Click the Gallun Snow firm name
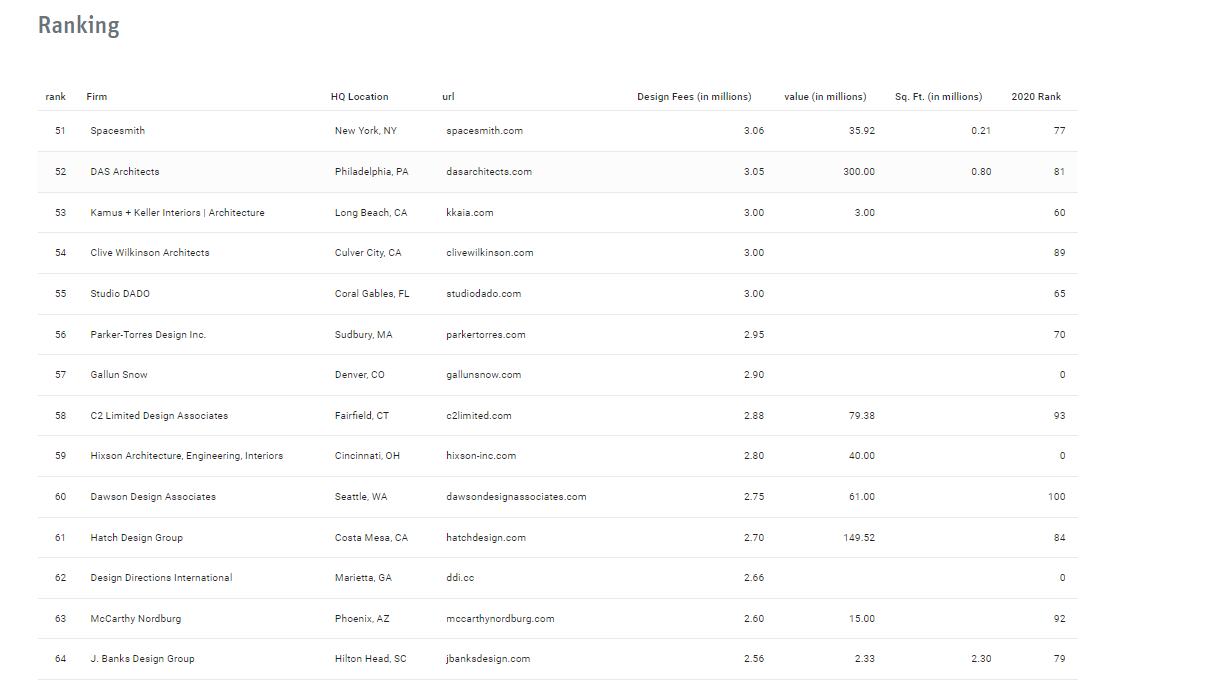Image resolution: width=1208 pixels, height=683 pixels. [119, 375]
